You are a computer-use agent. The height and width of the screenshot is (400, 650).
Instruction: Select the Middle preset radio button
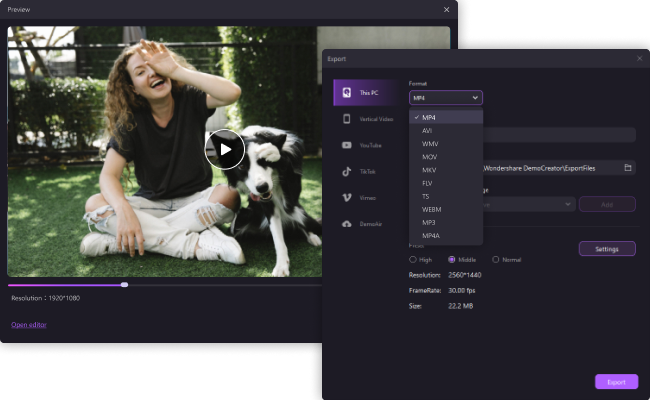(451, 259)
